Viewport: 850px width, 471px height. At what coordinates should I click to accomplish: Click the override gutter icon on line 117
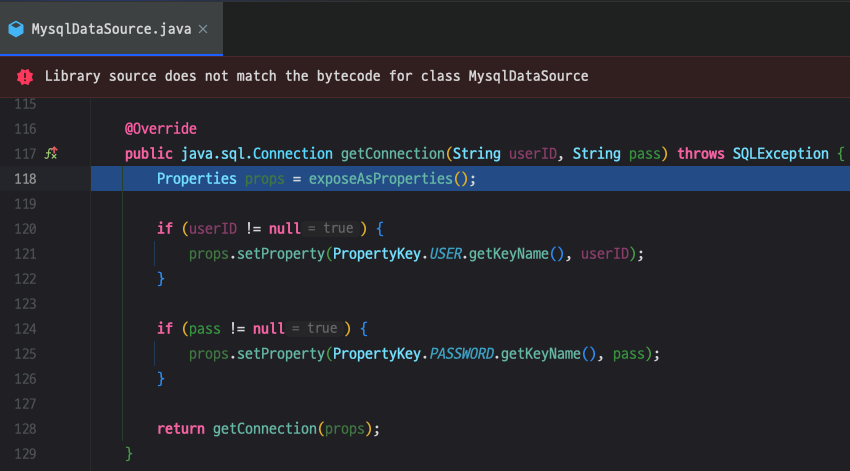[51, 153]
